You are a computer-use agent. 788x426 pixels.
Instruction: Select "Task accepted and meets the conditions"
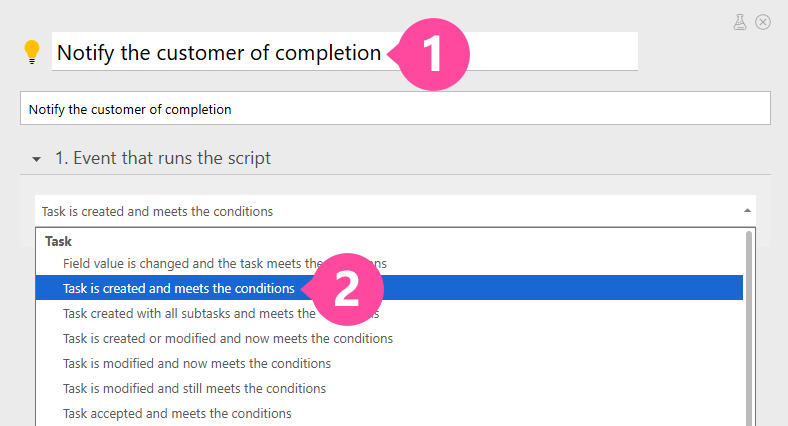(177, 413)
